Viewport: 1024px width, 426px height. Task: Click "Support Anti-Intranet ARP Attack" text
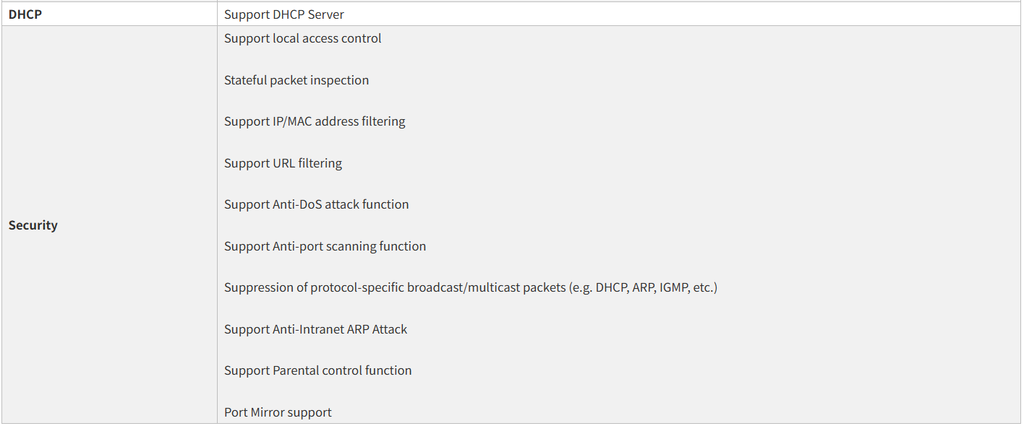click(x=315, y=330)
